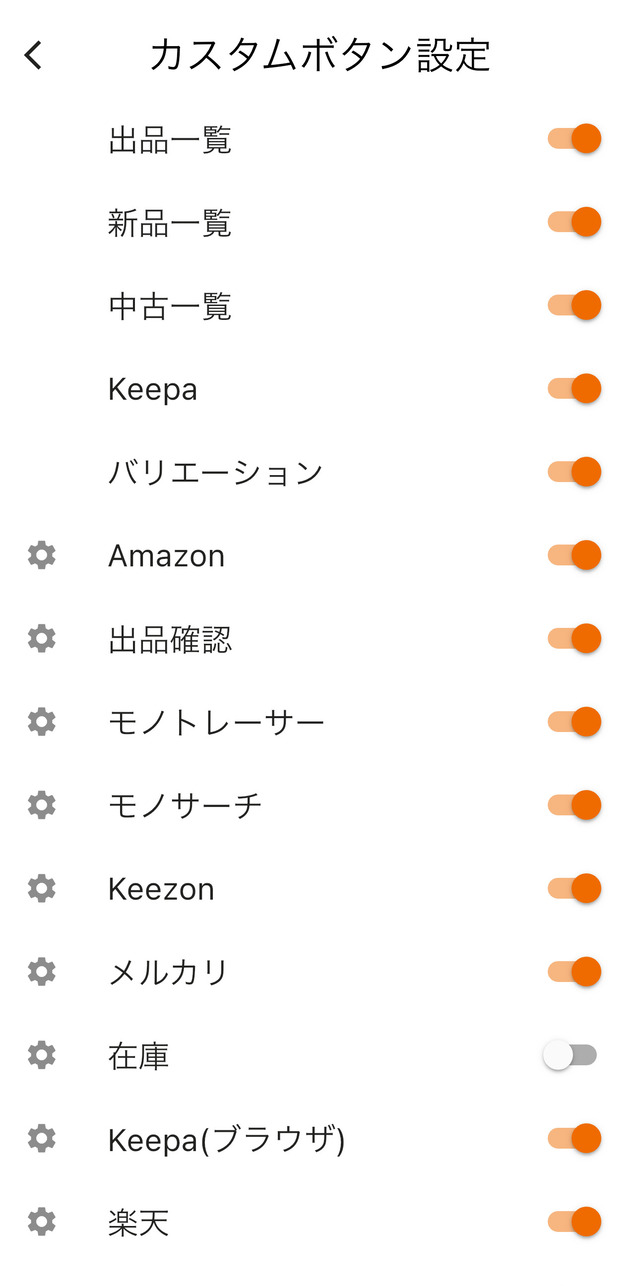Go back using the top-left arrow
640x1286 pixels.
pos(34,55)
